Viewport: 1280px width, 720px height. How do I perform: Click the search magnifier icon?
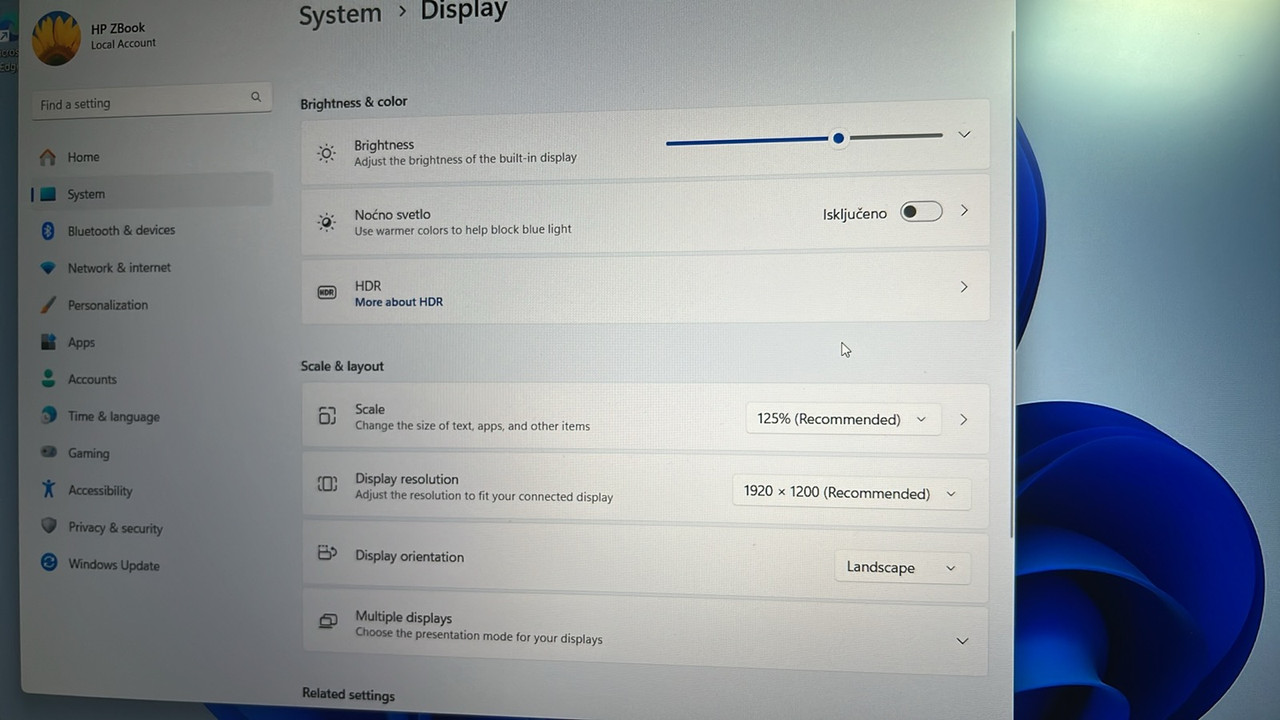point(256,97)
